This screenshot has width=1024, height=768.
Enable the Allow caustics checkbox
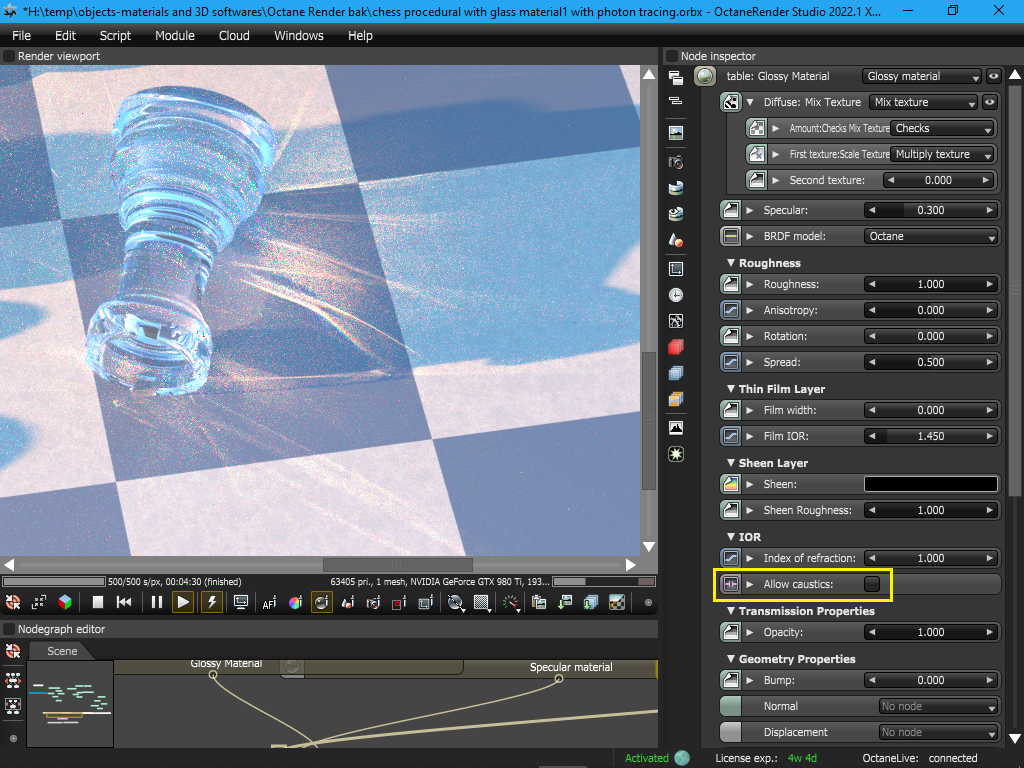pyautogui.click(x=872, y=584)
